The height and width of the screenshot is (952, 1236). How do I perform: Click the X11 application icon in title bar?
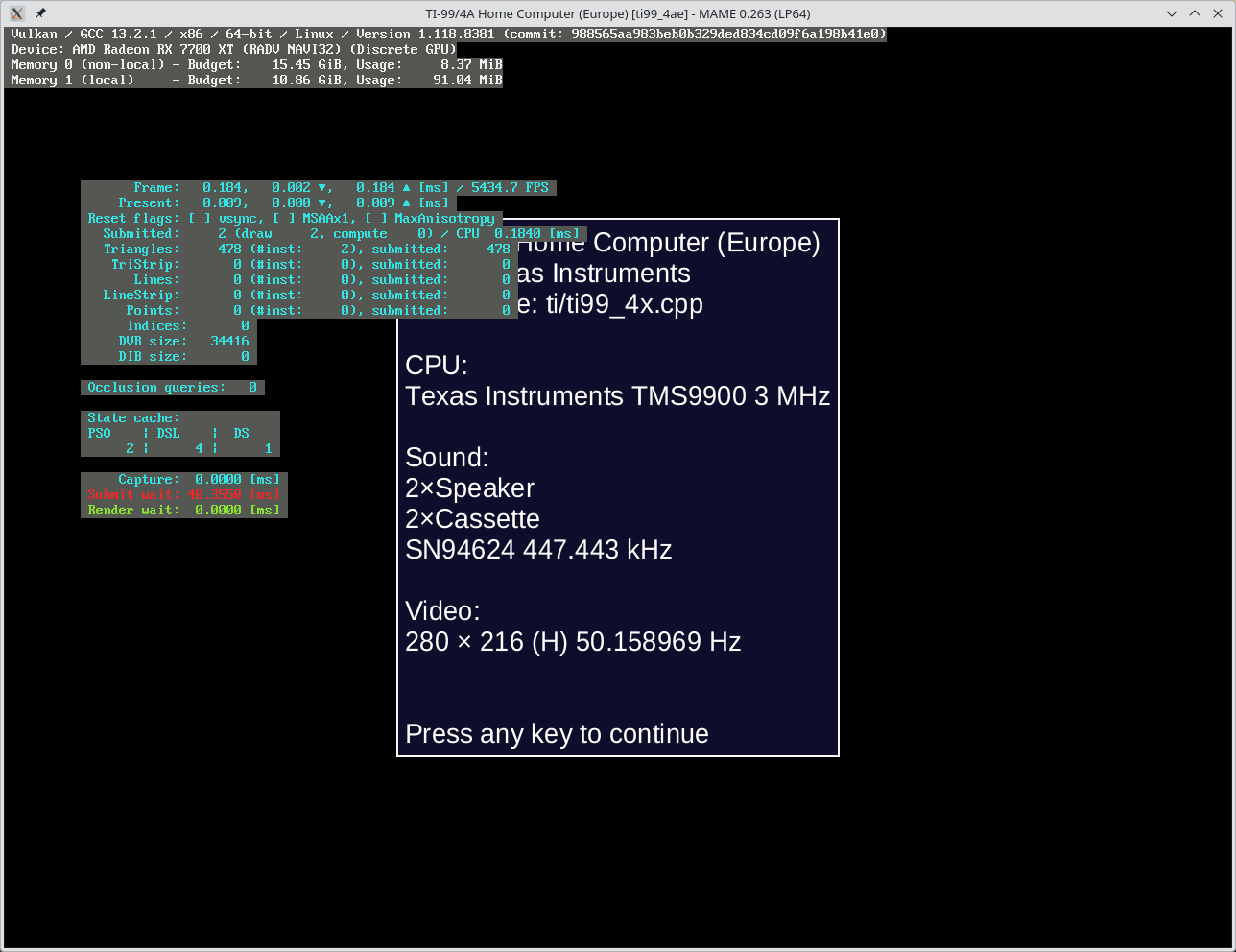coord(16,13)
